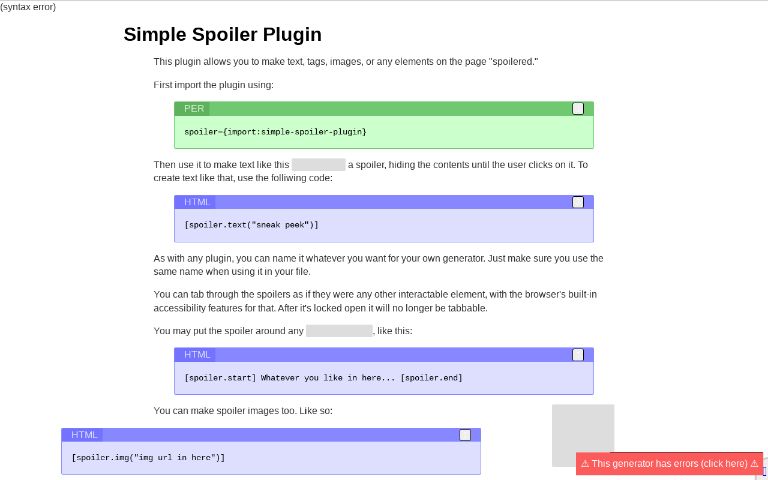Screen dimensions: 768x480
Task: Click the "Simple Spoiler Plugin" heading
Action: click(223, 34)
